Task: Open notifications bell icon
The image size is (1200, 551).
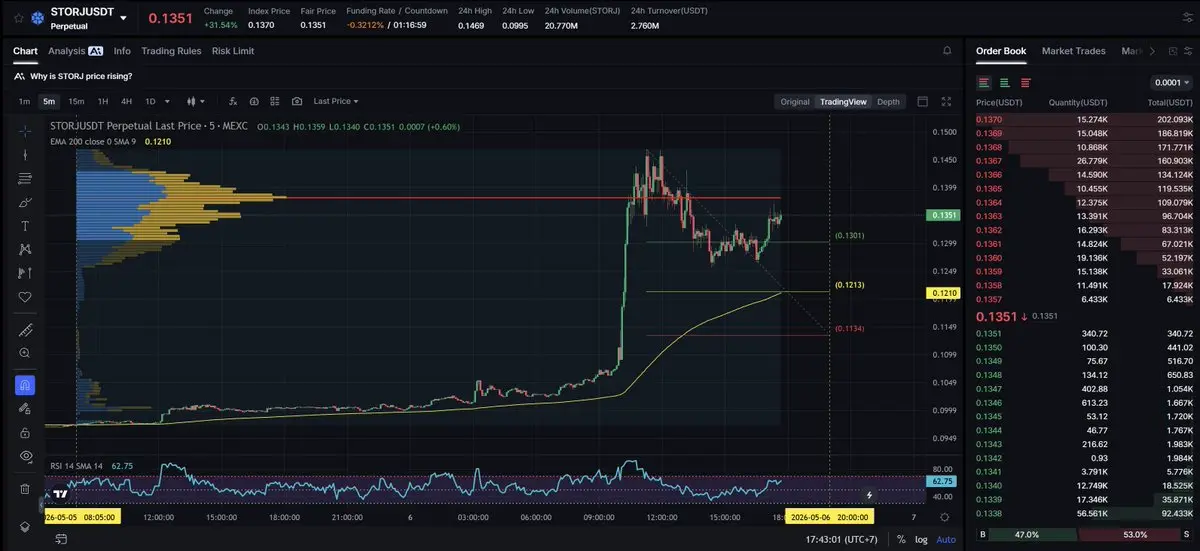Action: pyautogui.click(x=947, y=50)
